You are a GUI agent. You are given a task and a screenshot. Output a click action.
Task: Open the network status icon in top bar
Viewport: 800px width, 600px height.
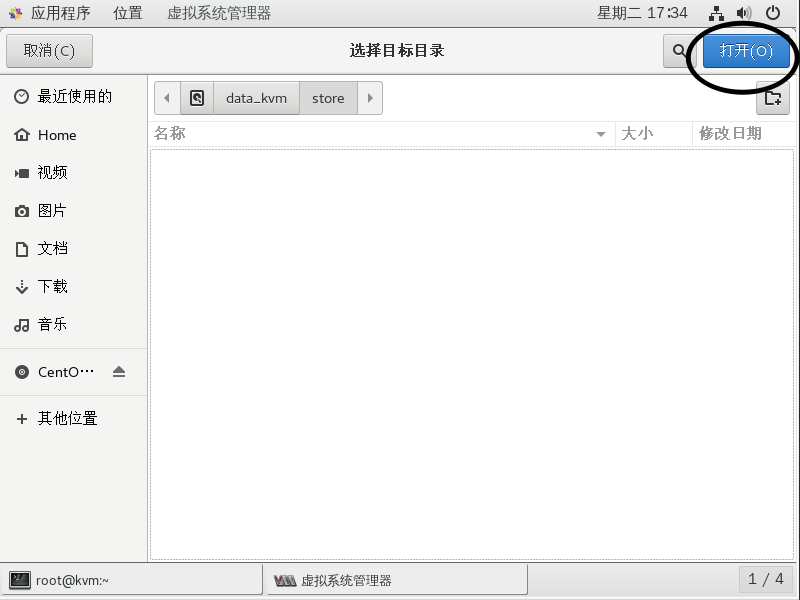point(716,13)
